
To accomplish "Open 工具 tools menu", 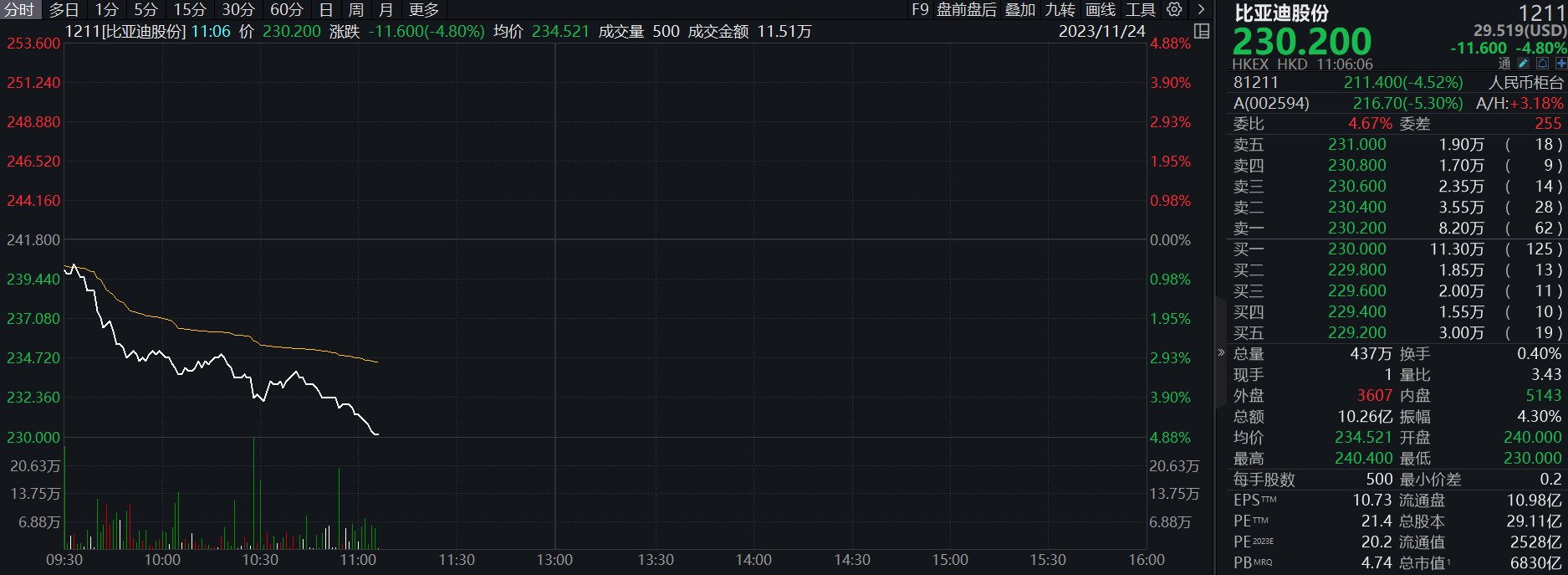I will [x=1141, y=10].
